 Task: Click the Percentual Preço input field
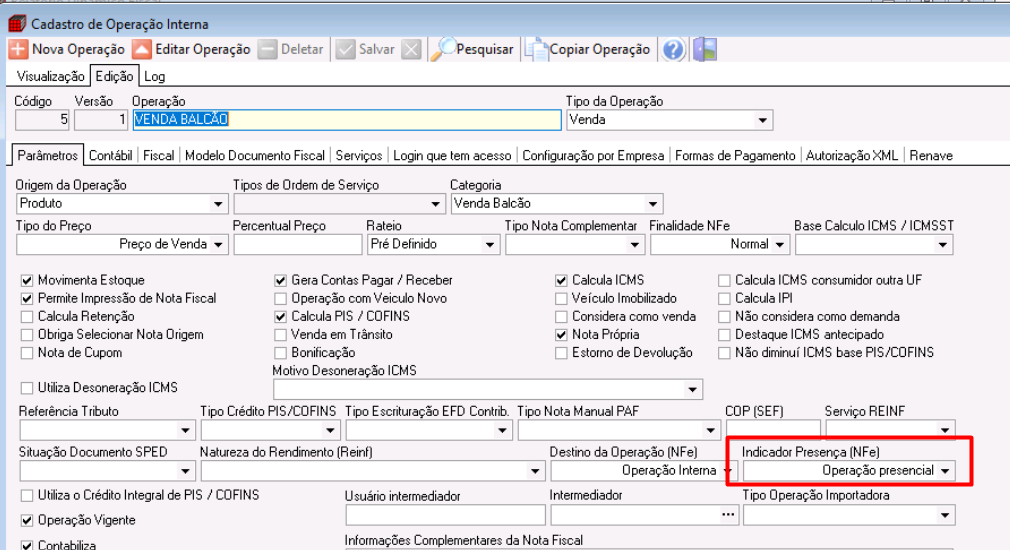pos(298,245)
